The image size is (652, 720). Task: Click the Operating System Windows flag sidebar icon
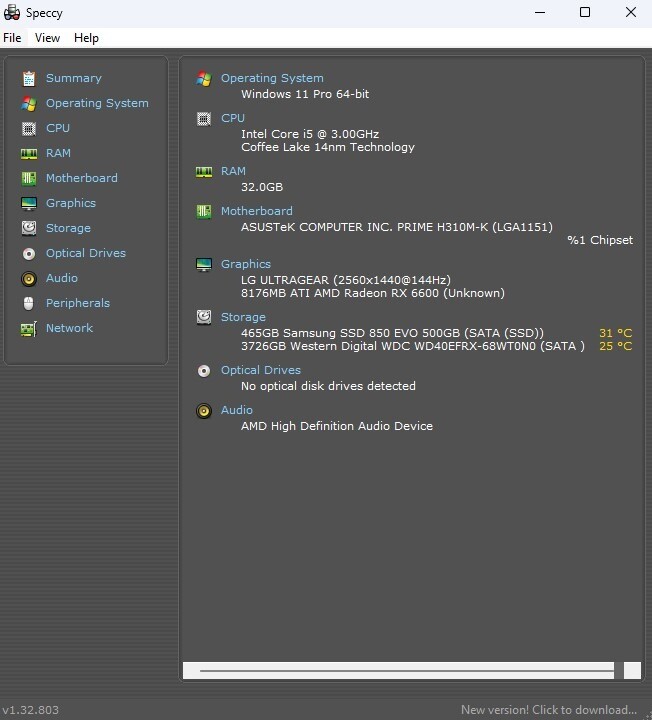click(29, 104)
